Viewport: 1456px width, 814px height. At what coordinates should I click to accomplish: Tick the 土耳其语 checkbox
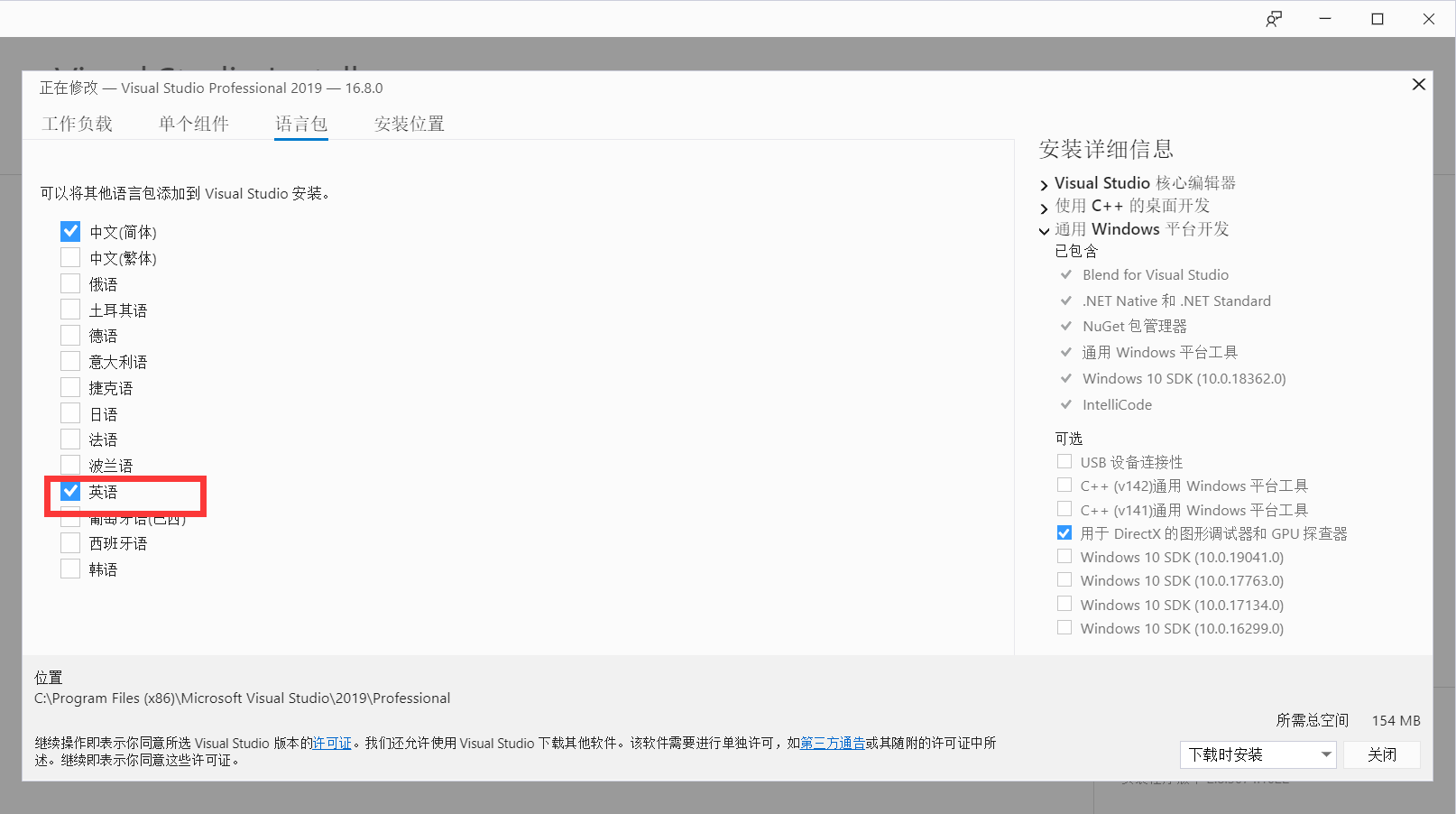[x=70, y=310]
